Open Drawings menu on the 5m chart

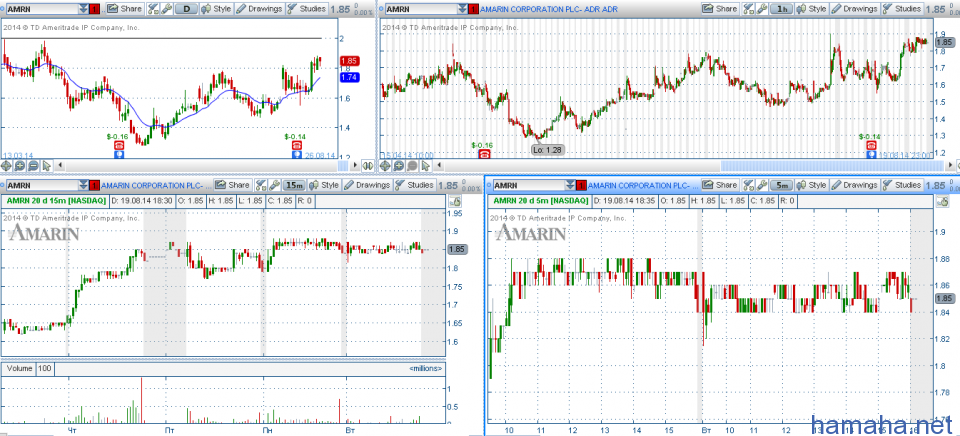point(855,185)
